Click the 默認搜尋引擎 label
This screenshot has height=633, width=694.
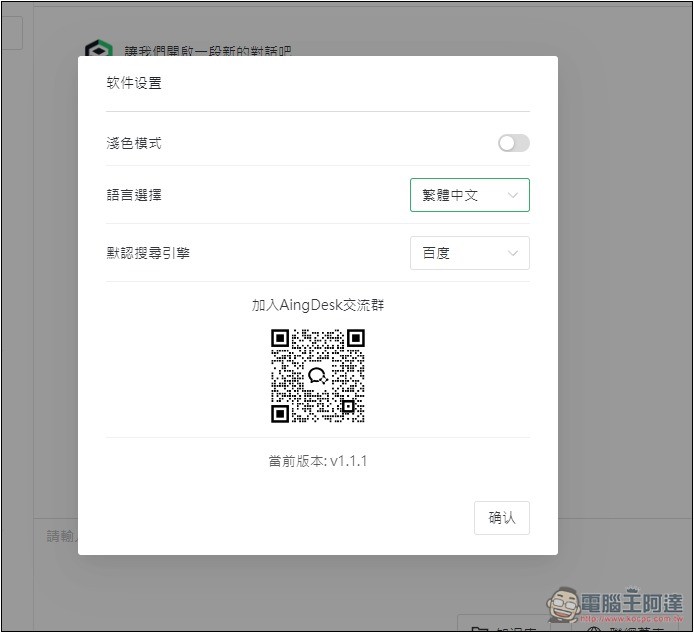[x=148, y=253]
